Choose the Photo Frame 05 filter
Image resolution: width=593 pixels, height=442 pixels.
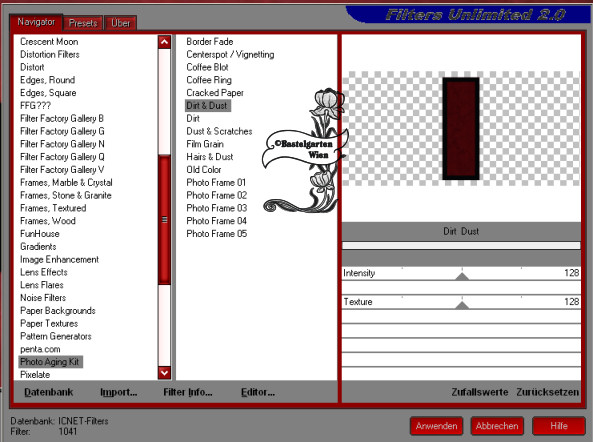[216, 234]
